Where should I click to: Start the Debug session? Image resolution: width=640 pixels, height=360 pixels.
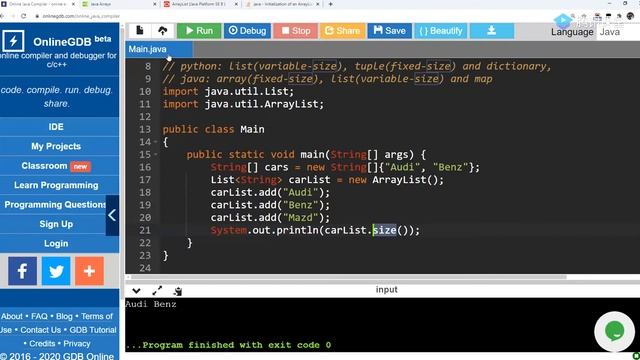[x=247, y=31]
